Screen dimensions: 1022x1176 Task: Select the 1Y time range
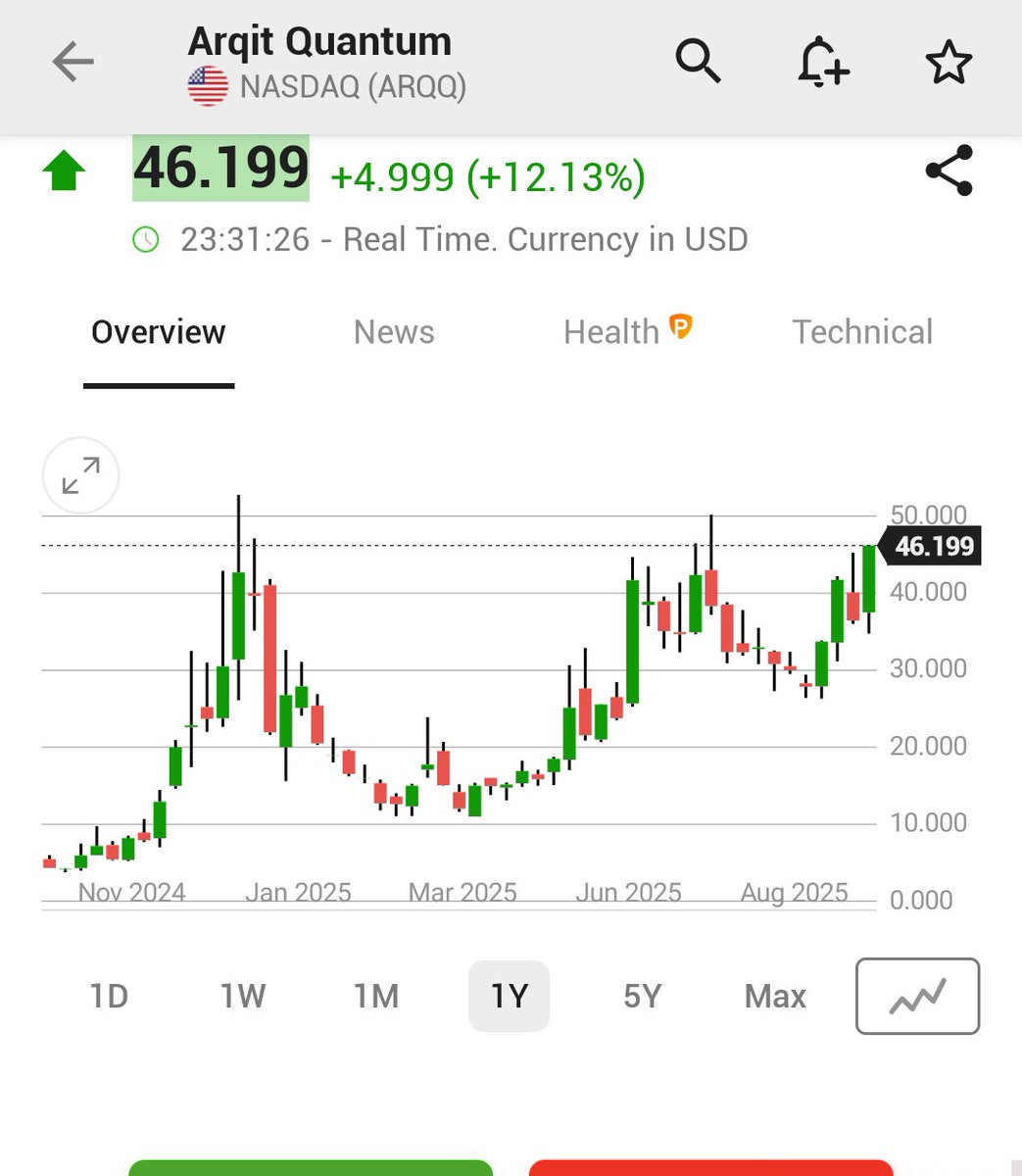[509, 997]
